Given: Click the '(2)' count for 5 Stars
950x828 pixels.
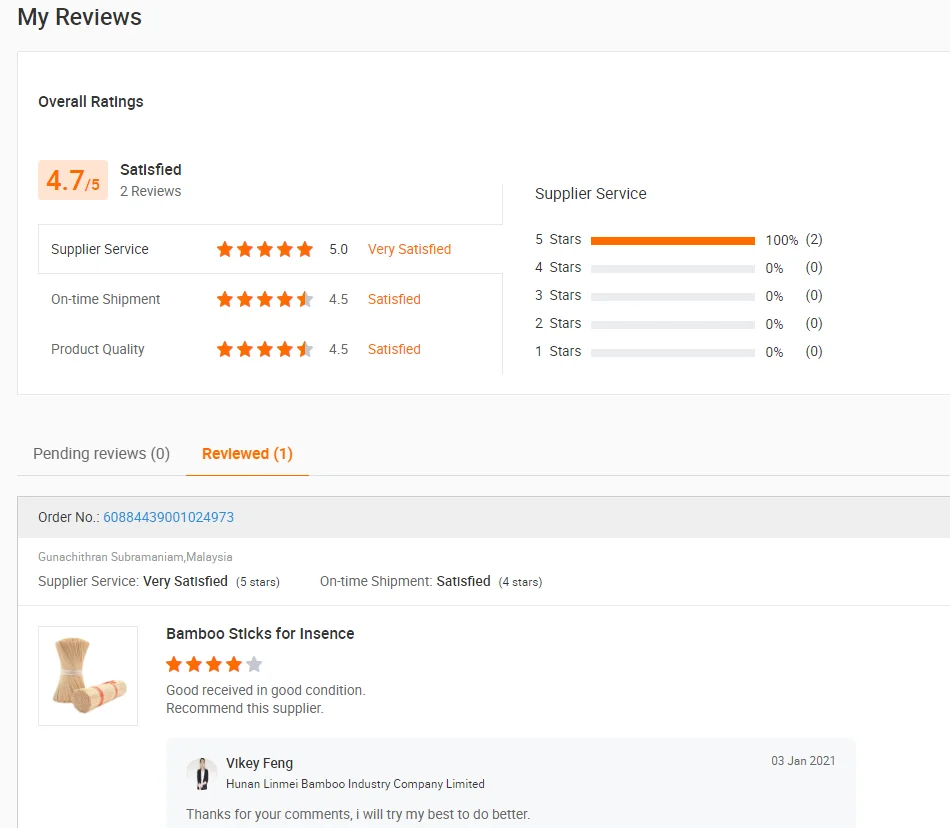Looking at the screenshot, I should coord(814,240).
